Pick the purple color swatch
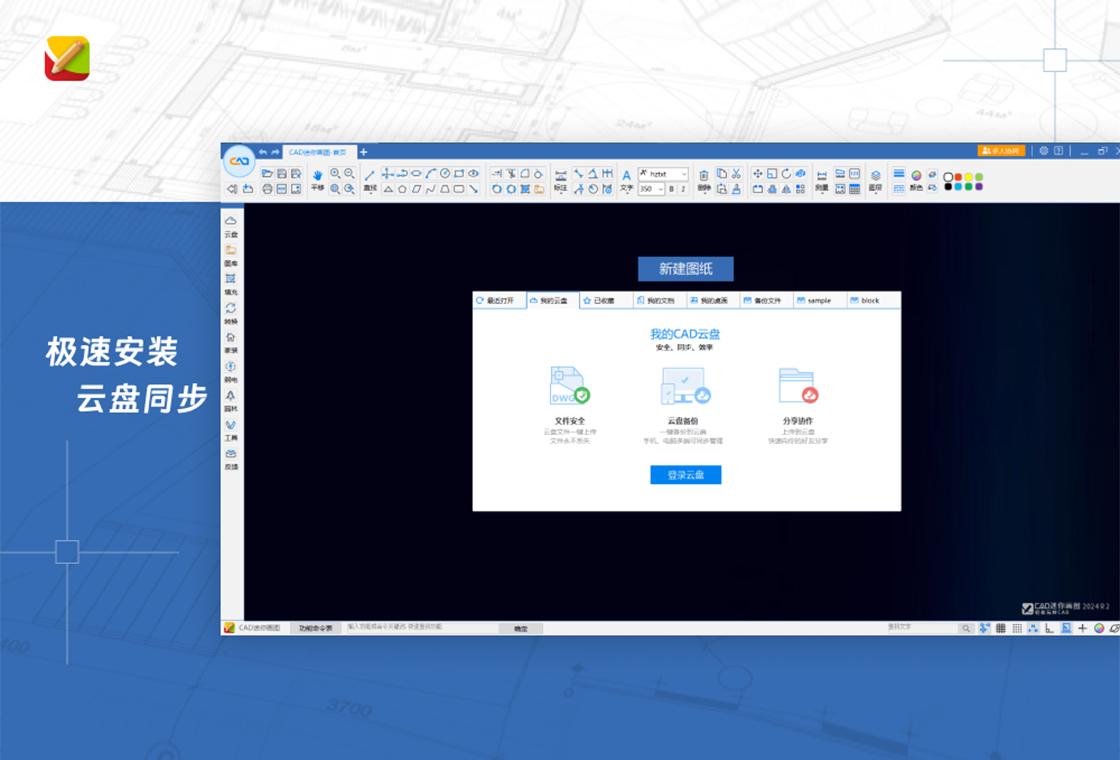Image resolution: width=1120 pixels, height=760 pixels. pyautogui.click(x=979, y=186)
